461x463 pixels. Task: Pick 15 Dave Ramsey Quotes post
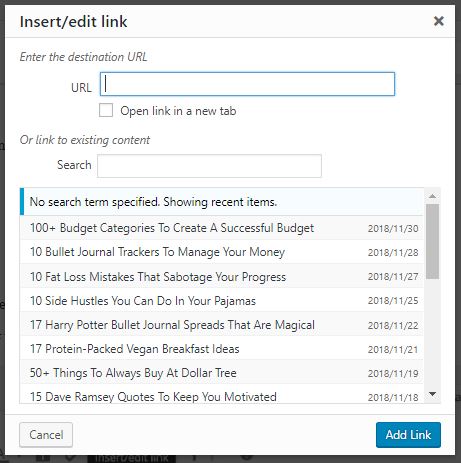pyautogui.click(x=222, y=394)
